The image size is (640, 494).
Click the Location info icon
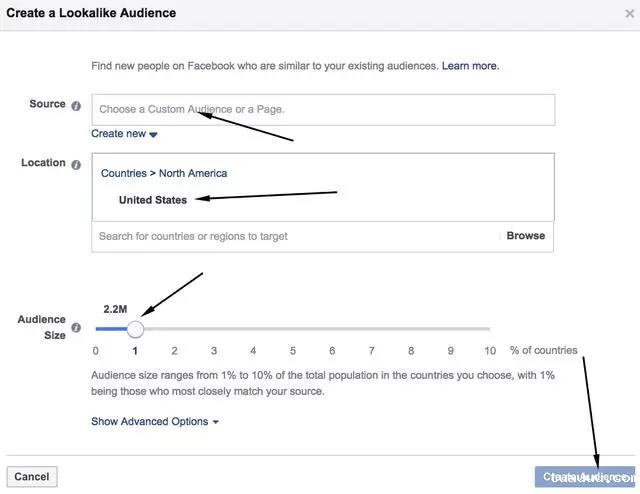[76, 164]
